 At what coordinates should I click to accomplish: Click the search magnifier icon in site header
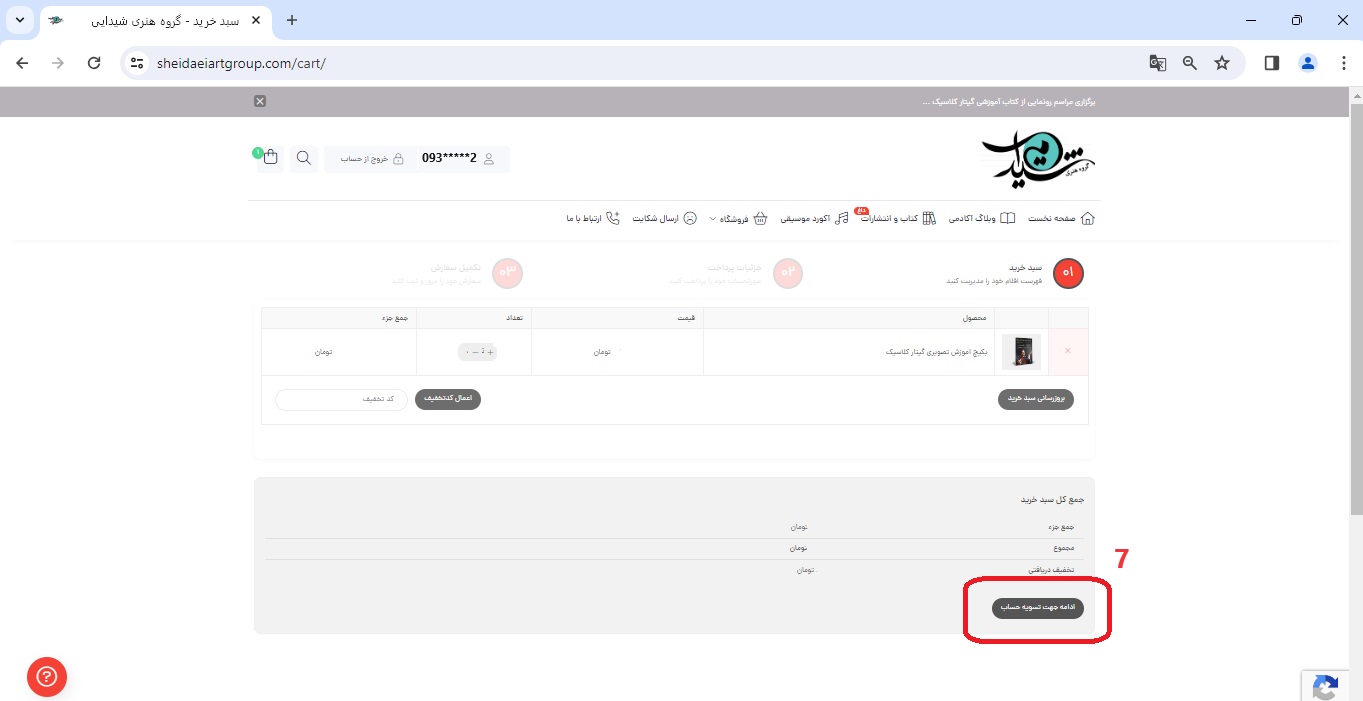tap(304, 158)
